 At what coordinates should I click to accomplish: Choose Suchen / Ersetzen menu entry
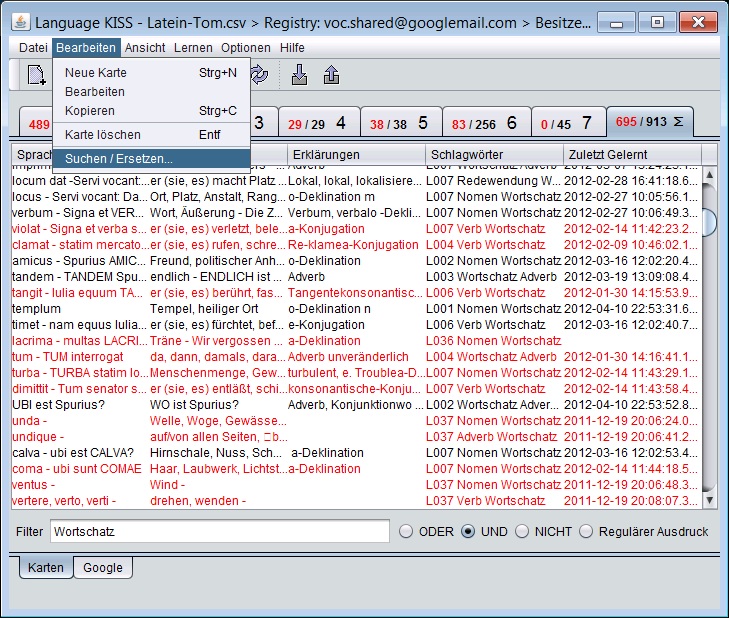(152, 159)
